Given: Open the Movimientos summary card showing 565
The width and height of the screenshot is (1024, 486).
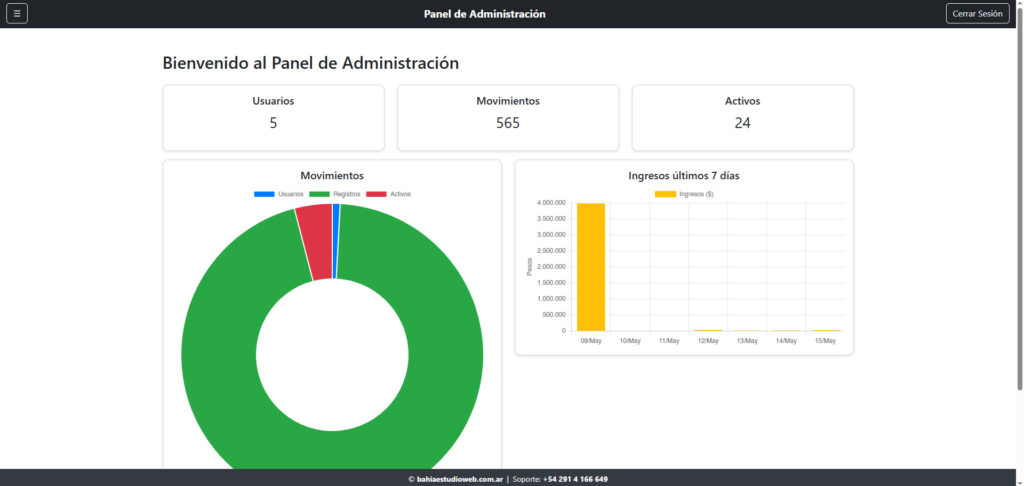Looking at the screenshot, I should (x=508, y=117).
